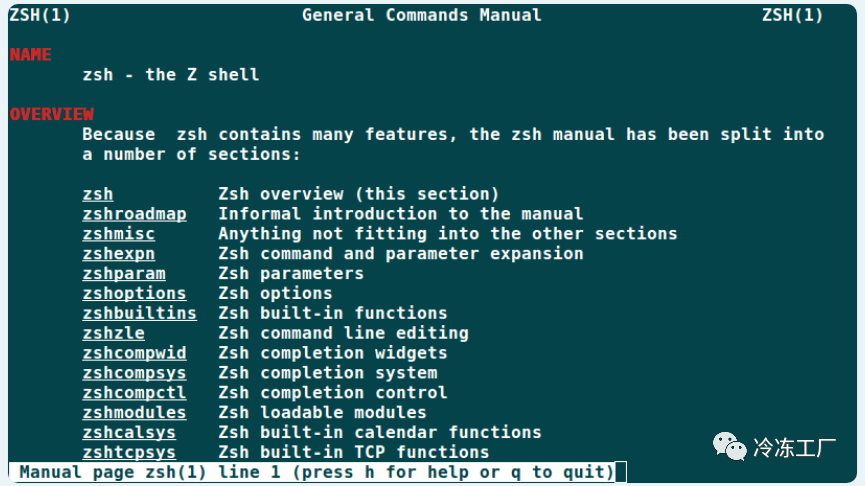Open the zshroadmap section link
This screenshot has height=486, width=865.
134,214
